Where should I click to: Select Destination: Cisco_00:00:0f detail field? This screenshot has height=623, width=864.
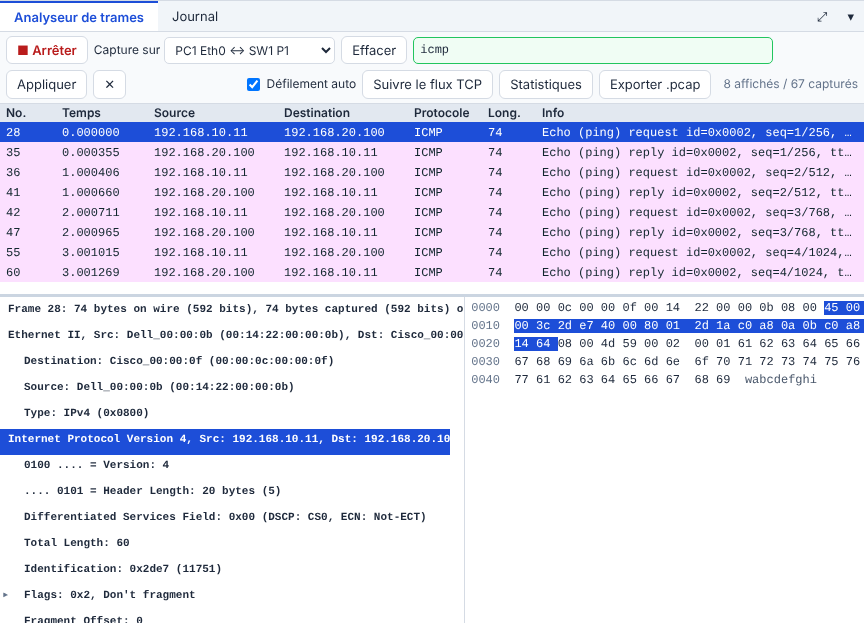pyautogui.click(x=179, y=361)
